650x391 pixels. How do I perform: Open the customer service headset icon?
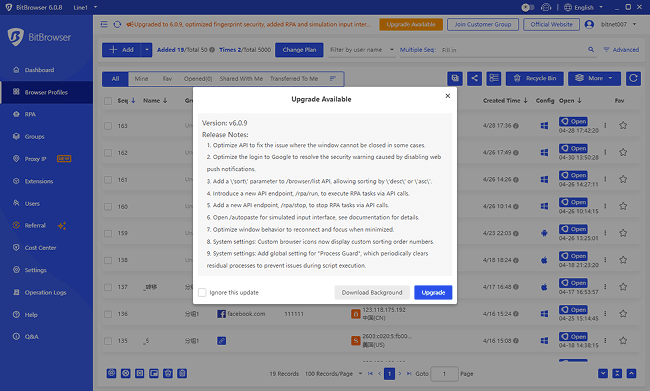coord(546,7)
